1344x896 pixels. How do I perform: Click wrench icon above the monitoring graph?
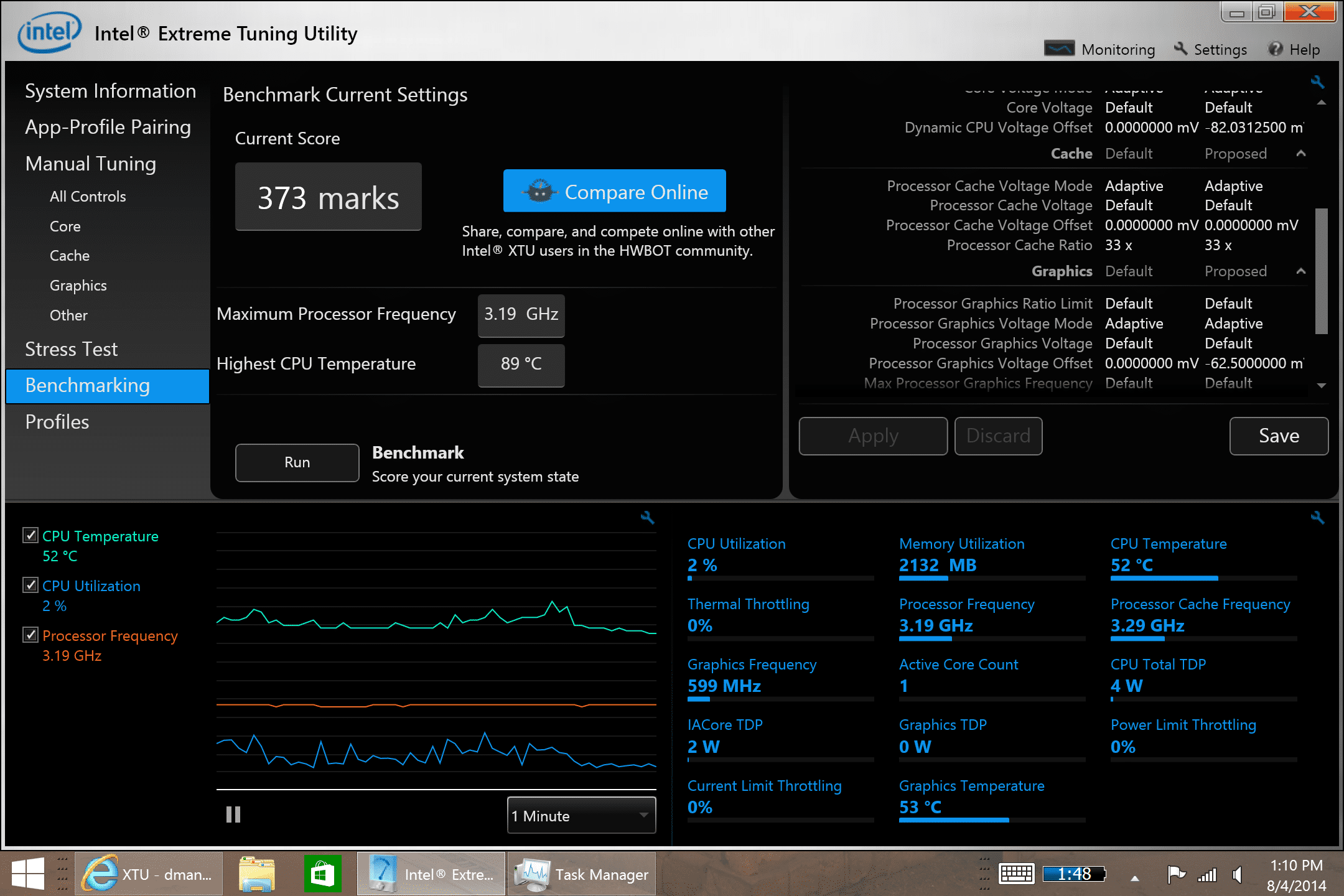648,517
